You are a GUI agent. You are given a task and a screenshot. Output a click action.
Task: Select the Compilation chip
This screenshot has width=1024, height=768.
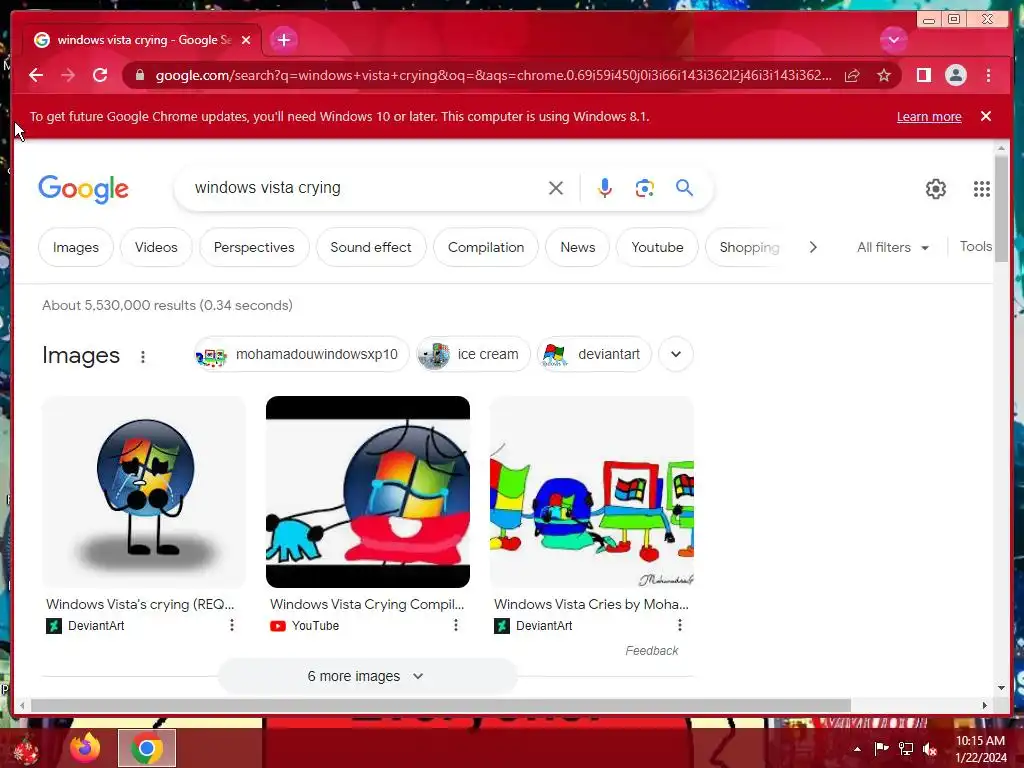click(x=486, y=248)
